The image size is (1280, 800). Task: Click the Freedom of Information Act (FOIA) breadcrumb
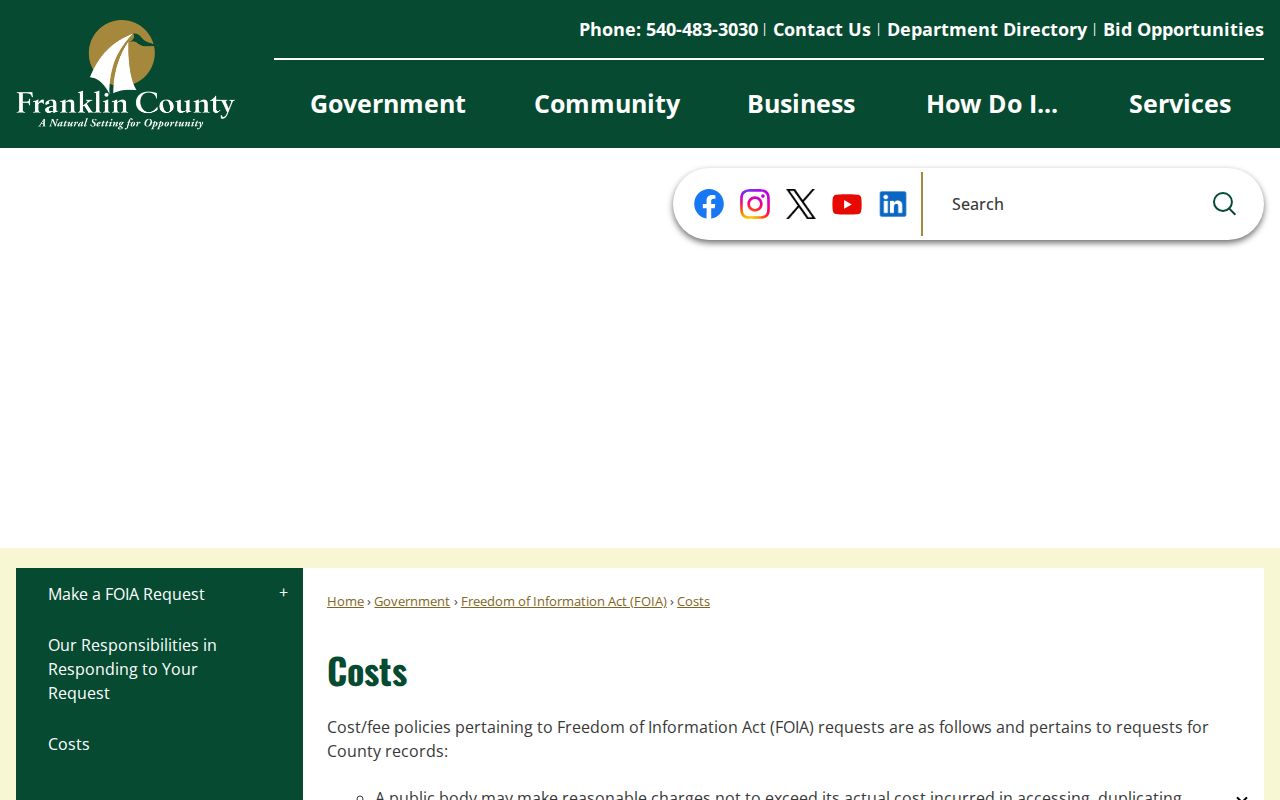(x=564, y=601)
